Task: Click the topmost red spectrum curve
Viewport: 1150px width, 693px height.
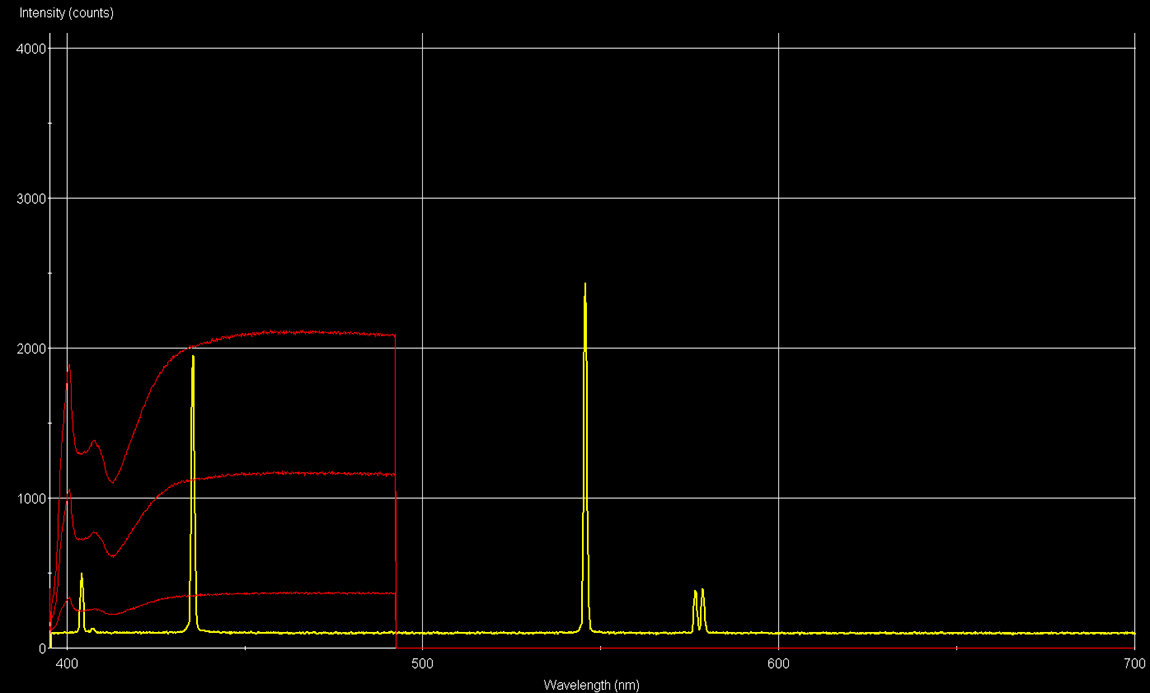Action: click(x=300, y=332)
